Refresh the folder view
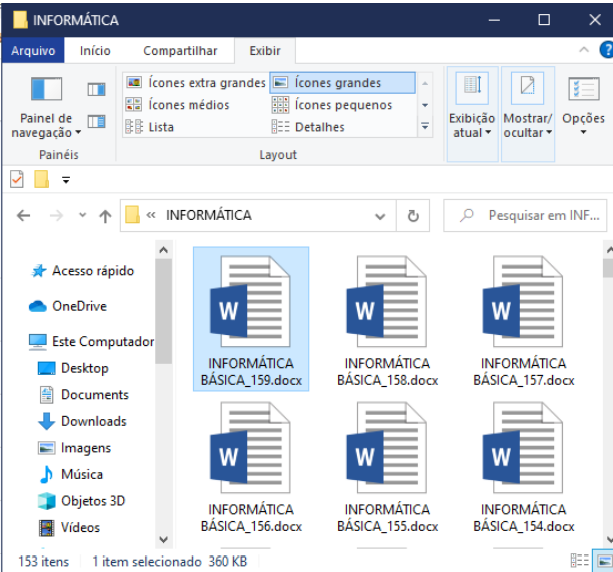Image resolution: width=613 pixels, height=572 pixels. pos(413,216)
